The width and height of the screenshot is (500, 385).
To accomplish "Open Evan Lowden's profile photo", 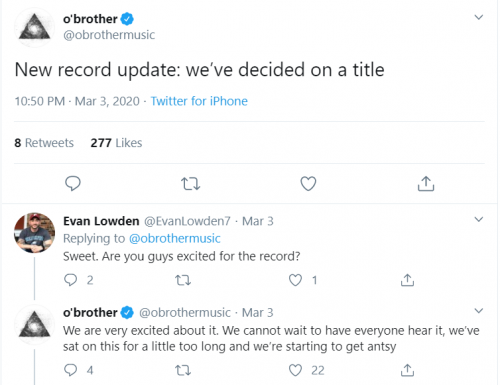I will 34,233.
